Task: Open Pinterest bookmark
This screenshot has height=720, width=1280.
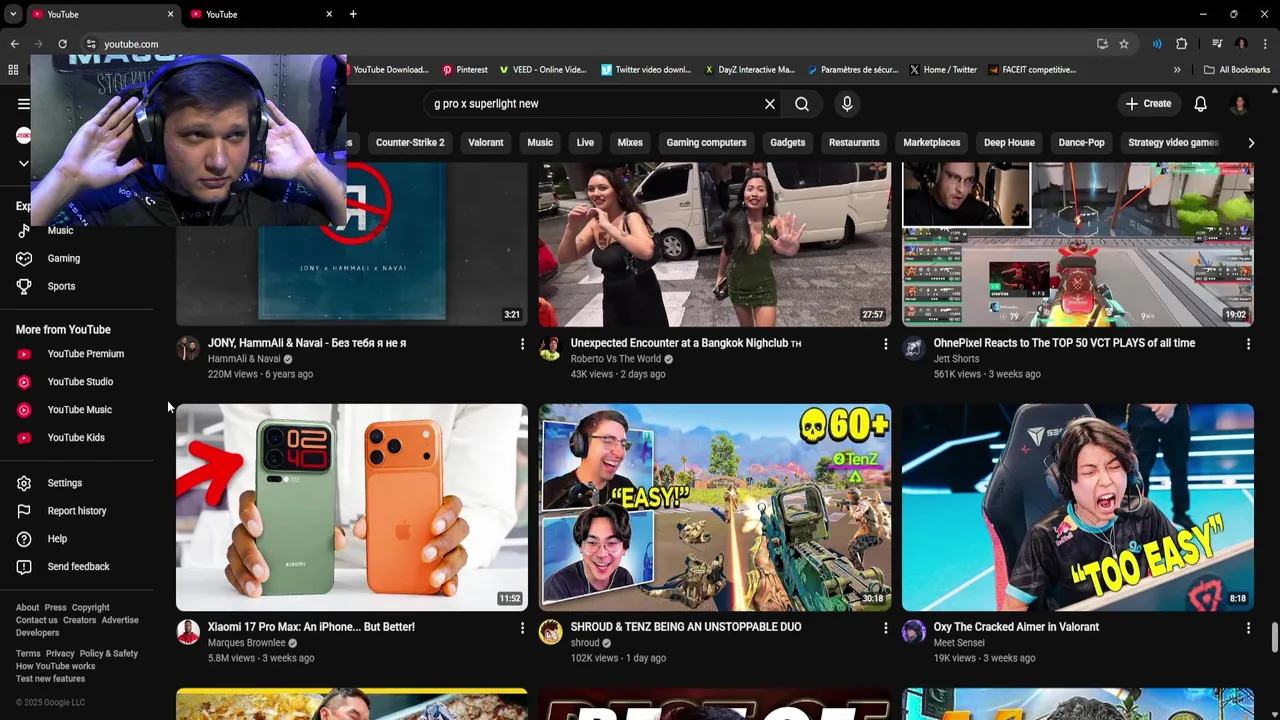Action: pyautogui.click(x=465, y=70)
